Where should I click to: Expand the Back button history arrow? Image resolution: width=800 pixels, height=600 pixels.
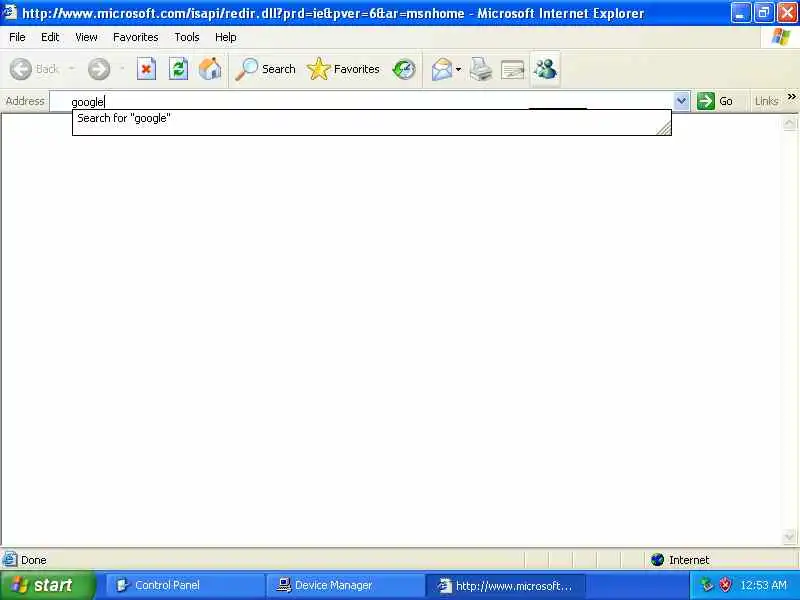tap(72, 68)
